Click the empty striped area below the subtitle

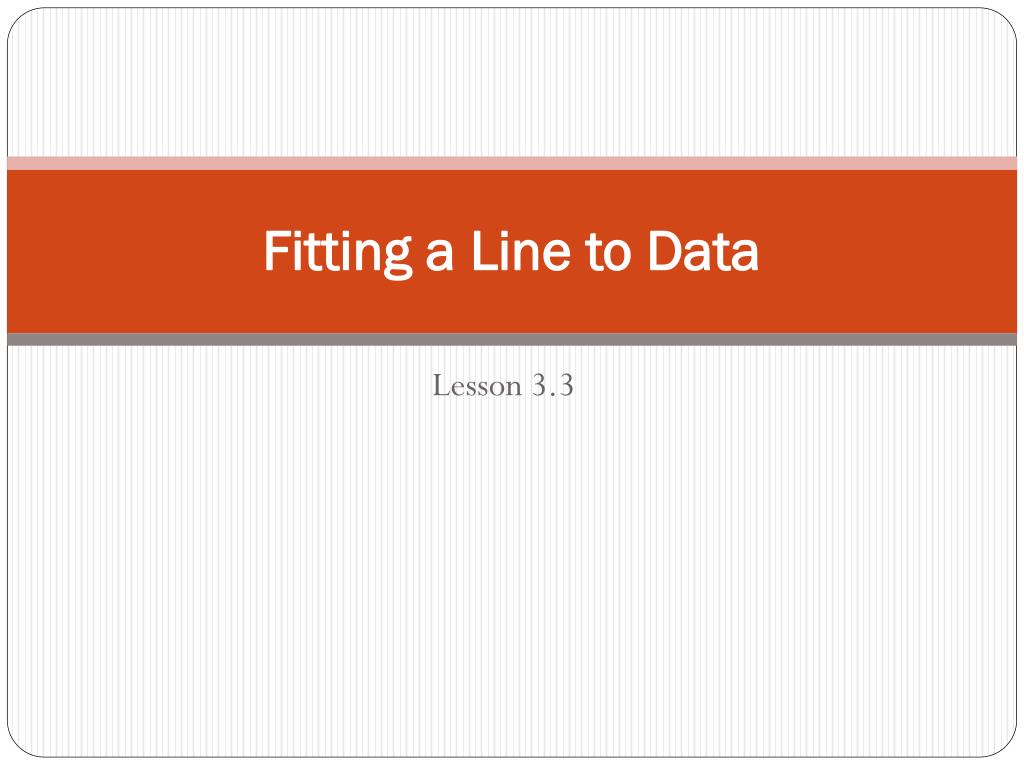(x=512, y=575)
